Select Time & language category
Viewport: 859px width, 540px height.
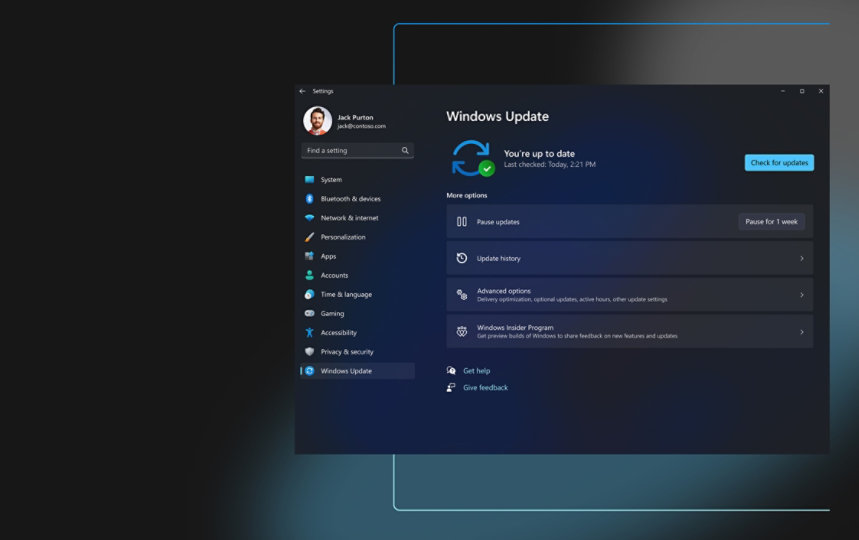tap(346, 295)
